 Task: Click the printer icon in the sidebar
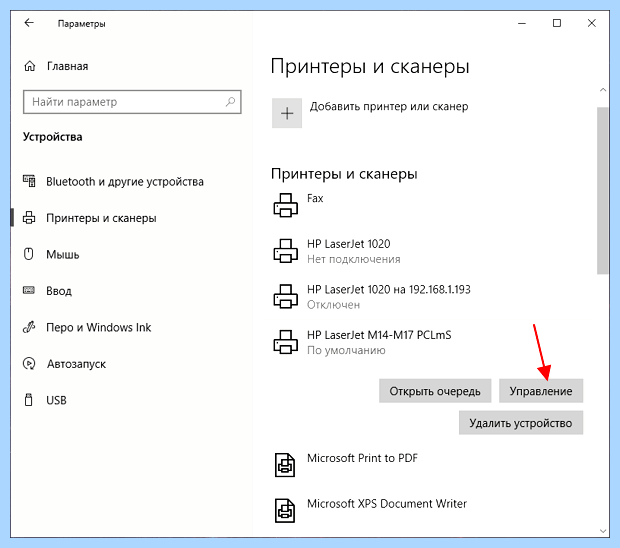[x=29, y=217]
